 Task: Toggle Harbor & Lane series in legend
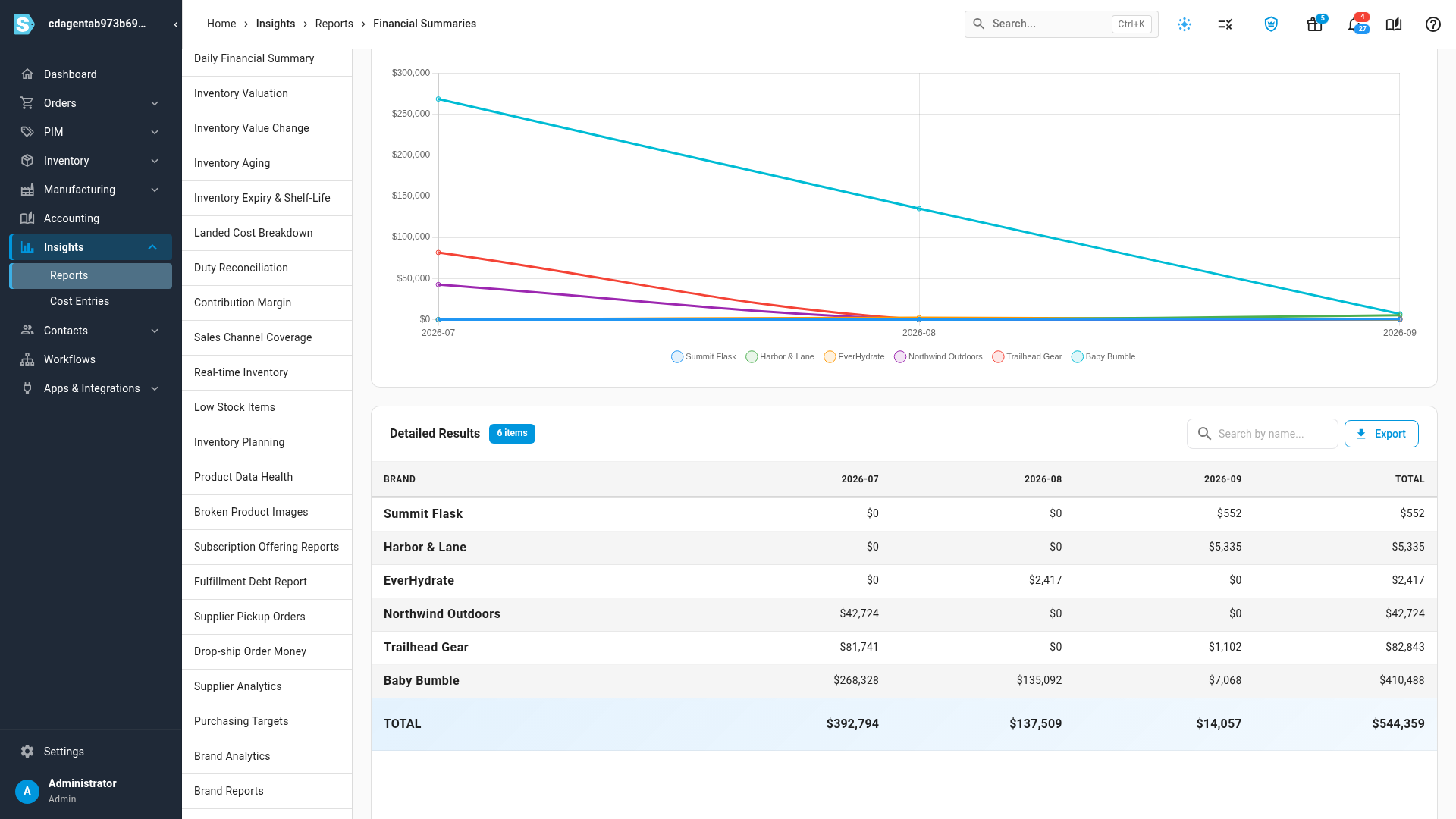point(780,357)
